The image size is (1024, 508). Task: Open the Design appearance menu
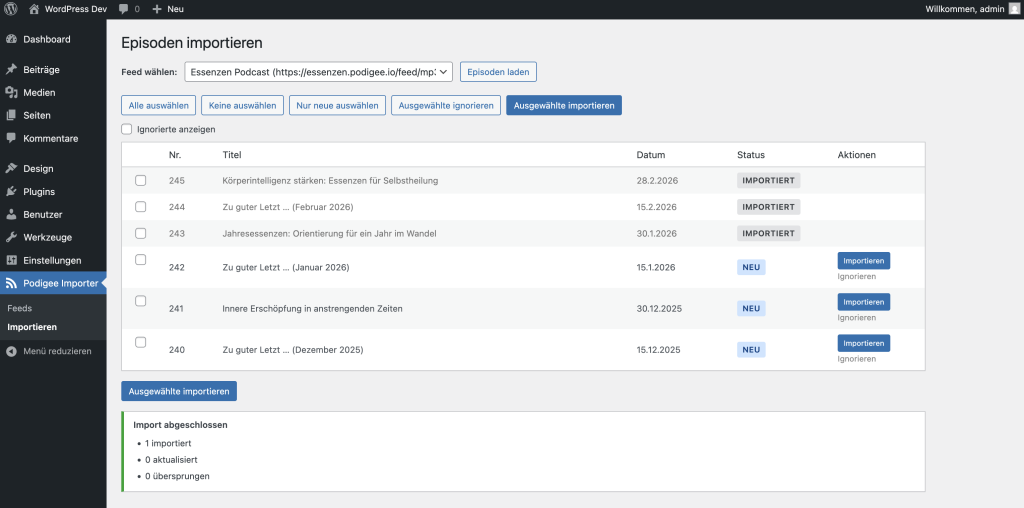tap(38, 168)
